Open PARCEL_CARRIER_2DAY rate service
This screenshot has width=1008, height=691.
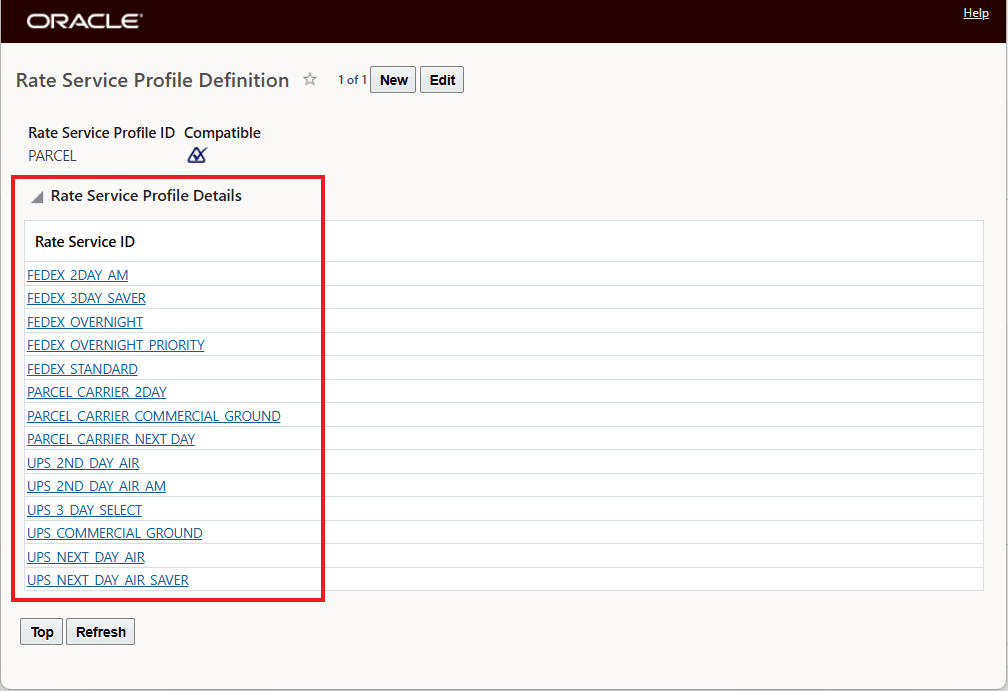(x=97, y=392)
